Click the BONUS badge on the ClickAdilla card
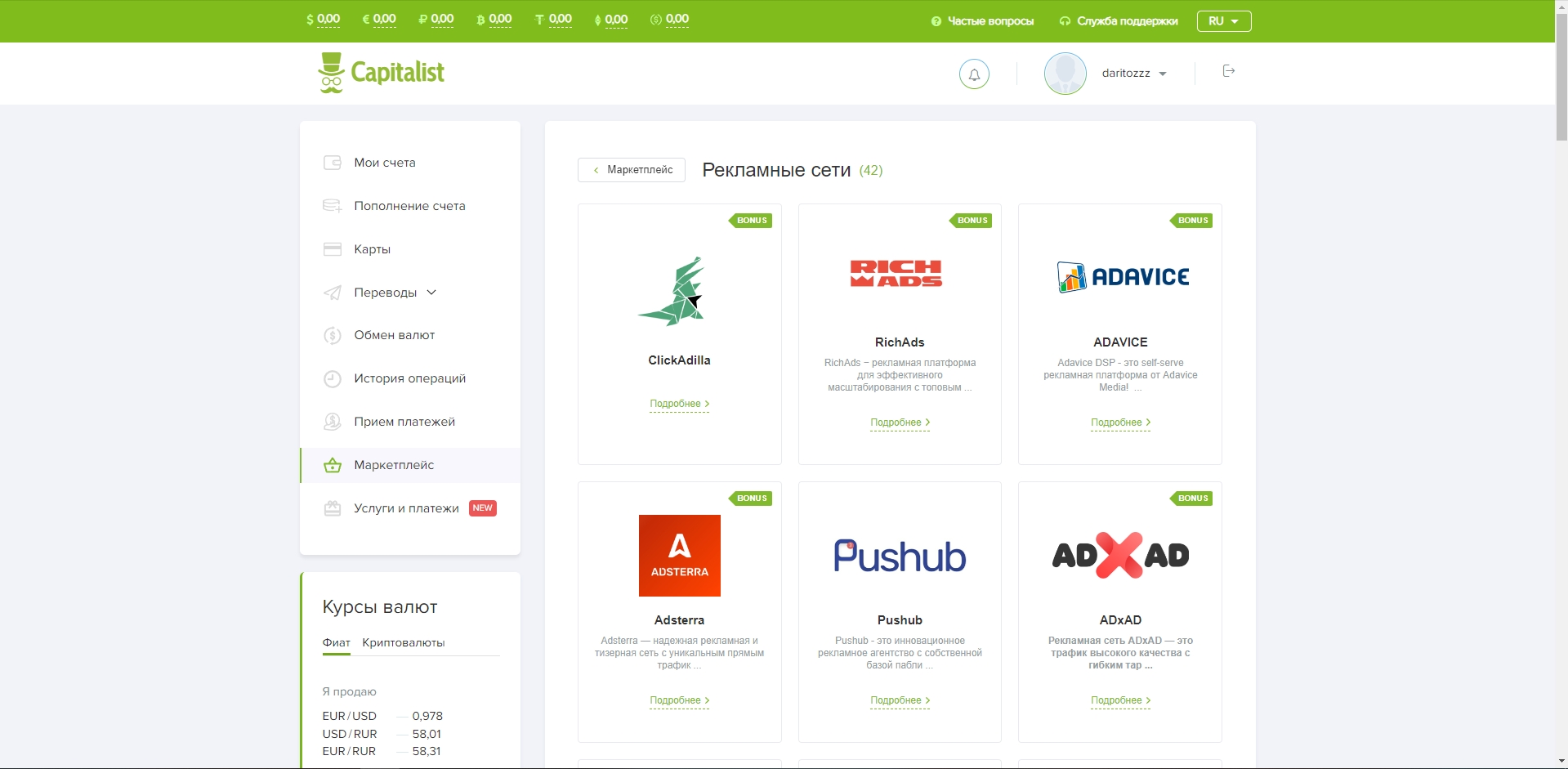 [x=750, y=221]
